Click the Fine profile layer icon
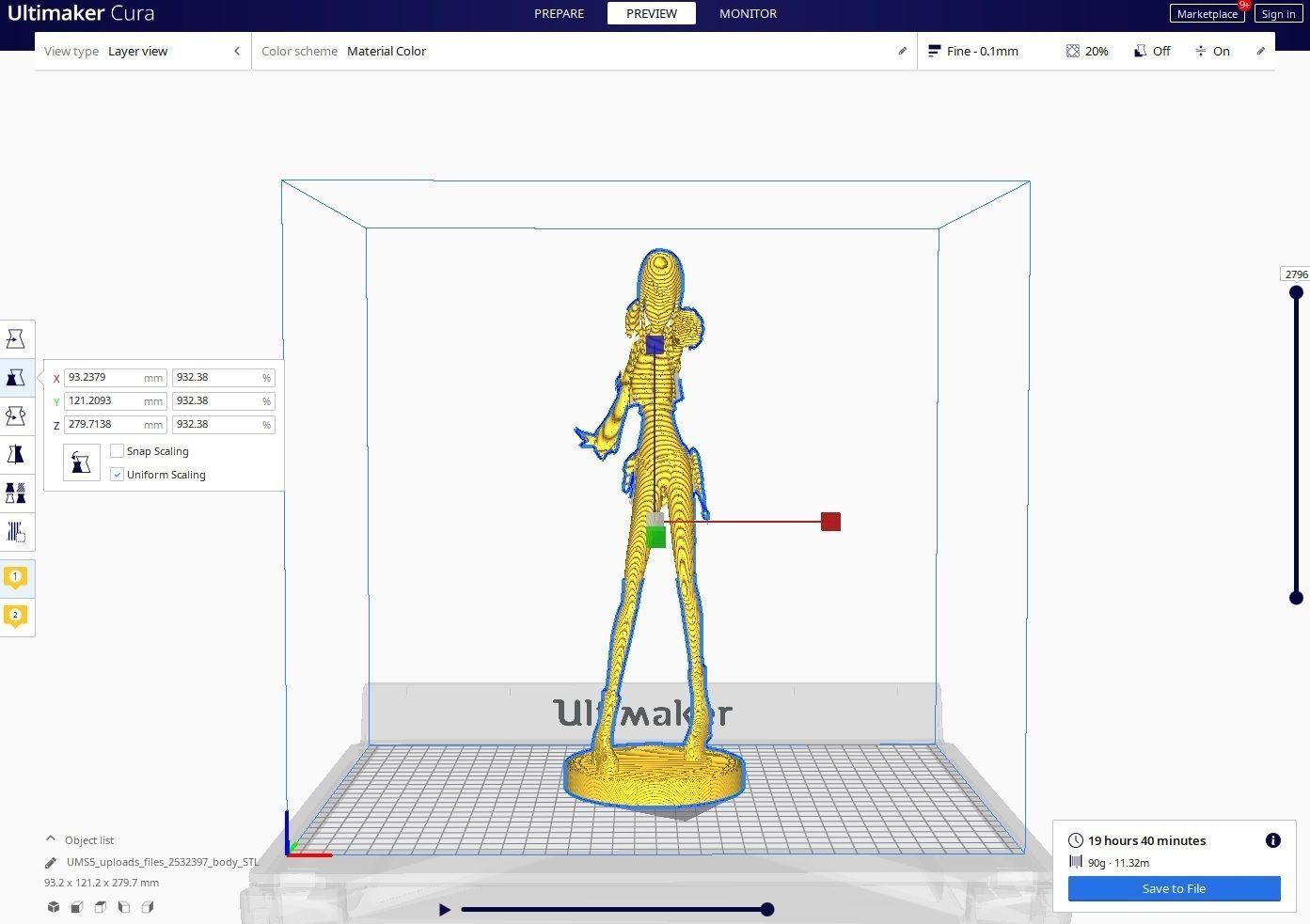The height and width of the screenshot is (924, 1310). tap(935, 52)
